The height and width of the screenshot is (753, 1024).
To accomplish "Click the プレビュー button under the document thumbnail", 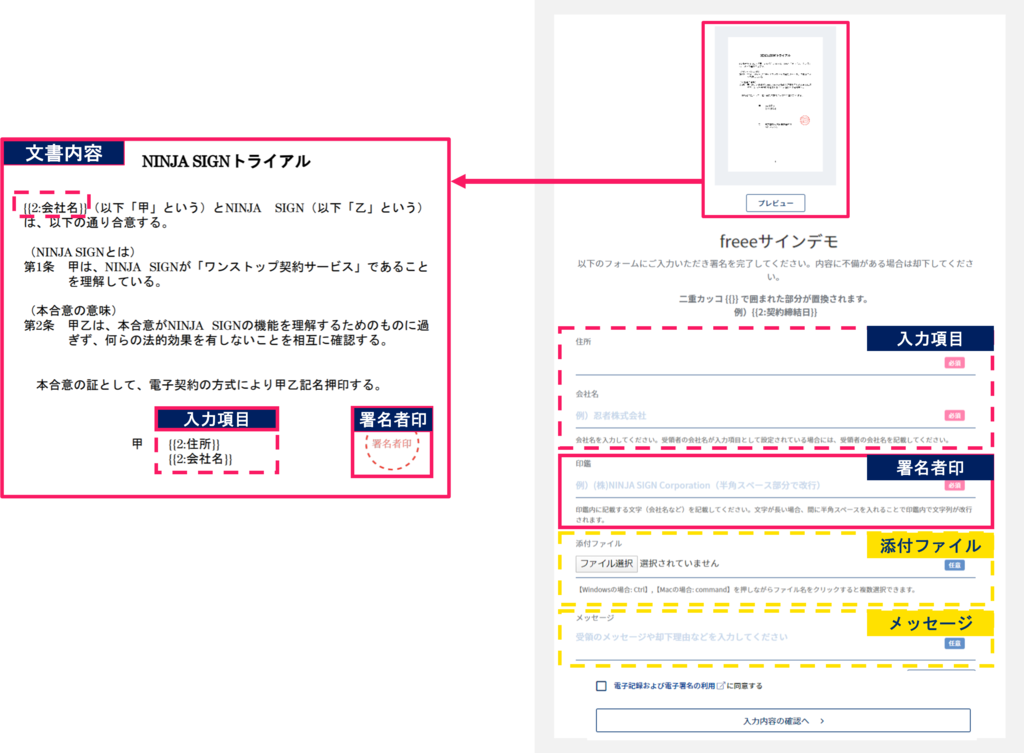I will pos(775,203).
